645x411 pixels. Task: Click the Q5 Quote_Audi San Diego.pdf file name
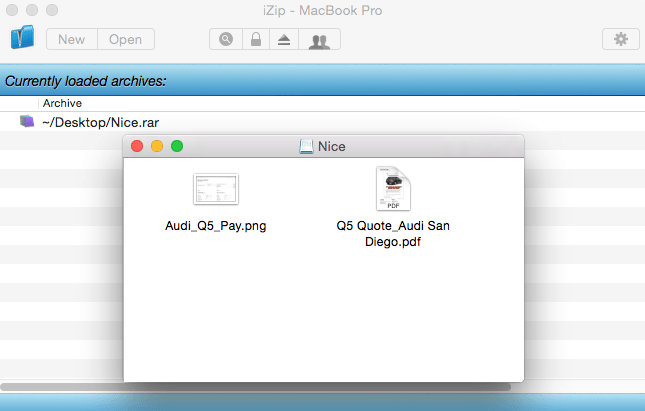pos(393,234)
